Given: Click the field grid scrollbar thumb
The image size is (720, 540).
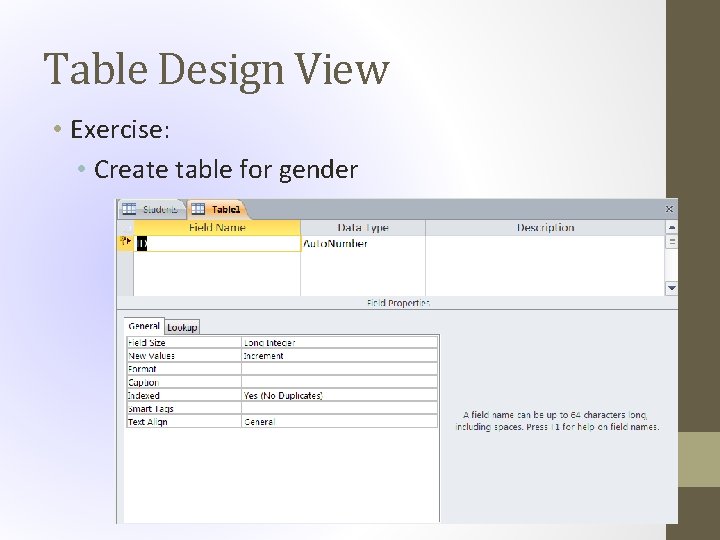Looking at the screenshot, I should (x=671, y=242).
